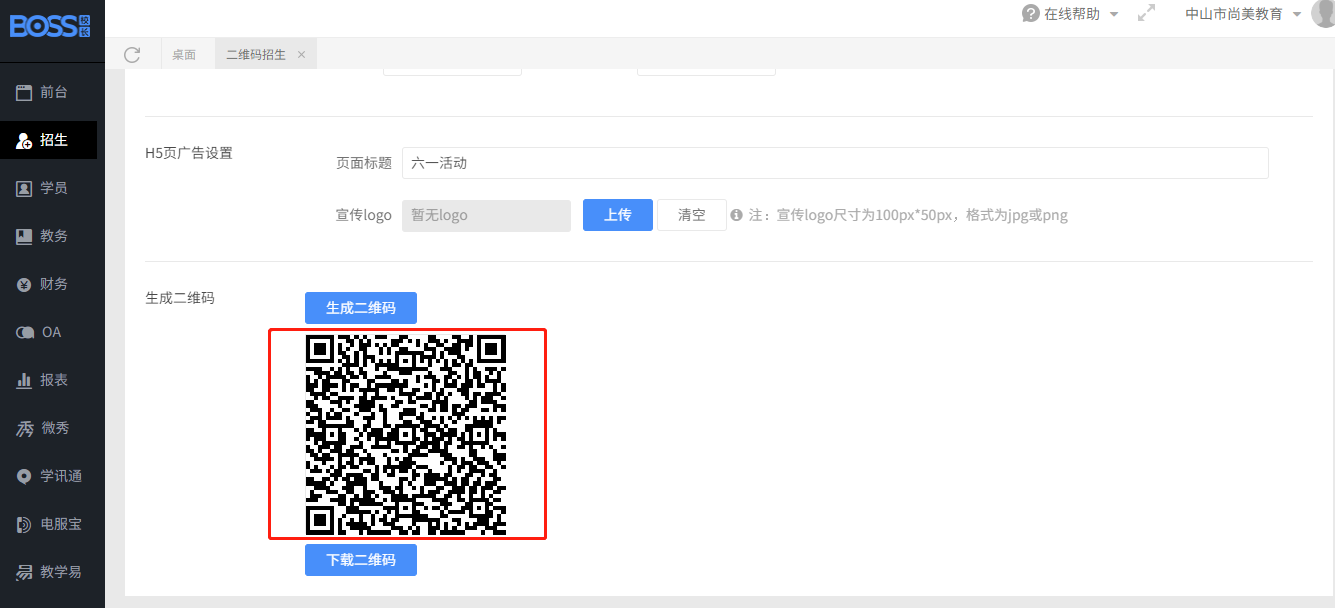Open the 中山市尚美教育 account dropdown
Image resolution: width=1335 pixels, height=608 pixels.
(x=1297, y=15)
